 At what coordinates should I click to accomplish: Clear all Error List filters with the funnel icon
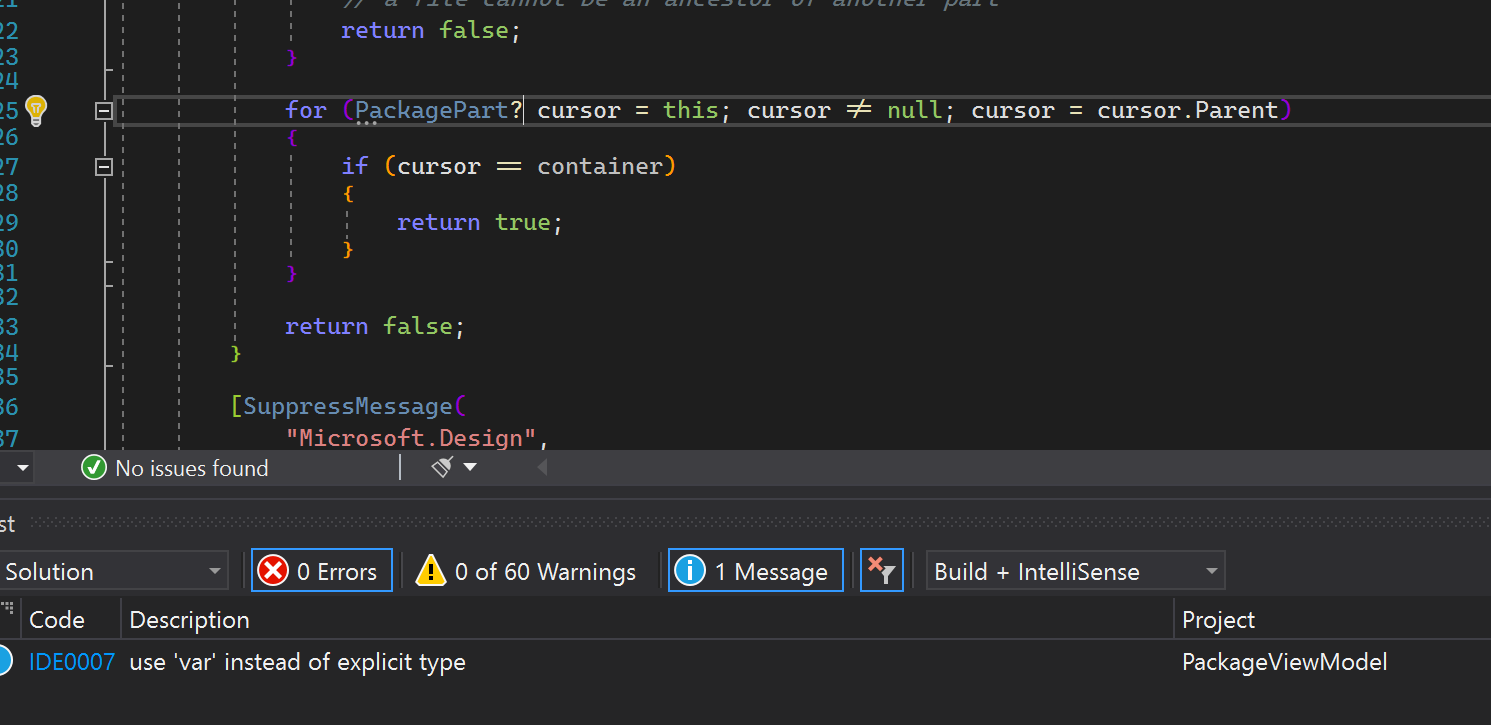881,570
